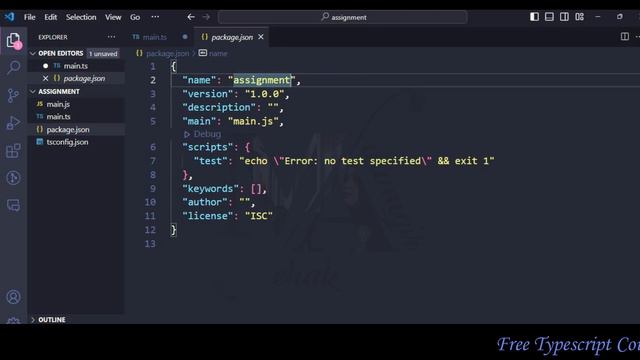Click the "1.0.0" version value
Viewport: 640px width, 360px height.
click(x=264, y=94)
